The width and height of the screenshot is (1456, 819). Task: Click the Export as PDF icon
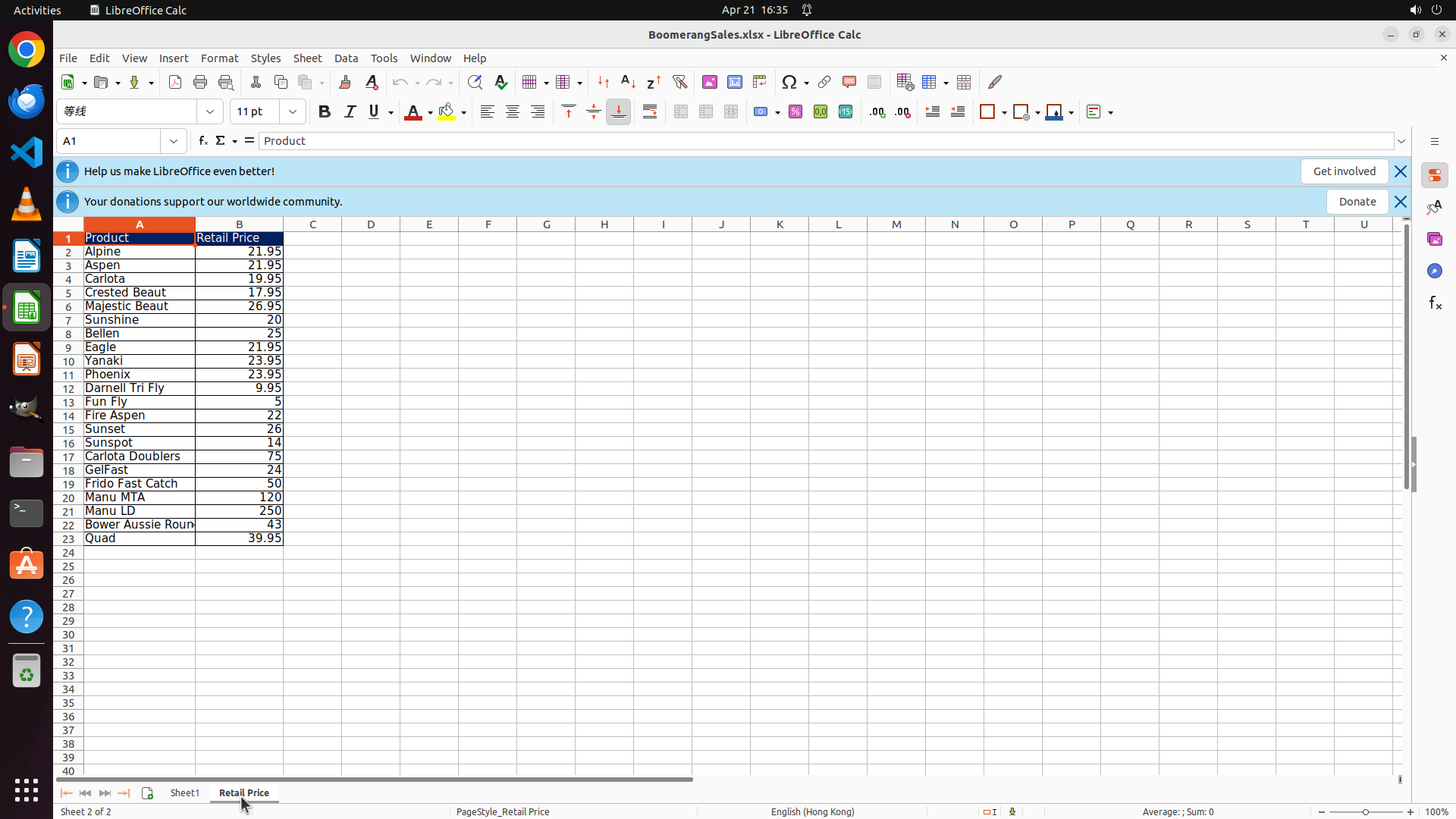[x=175, y=83]
